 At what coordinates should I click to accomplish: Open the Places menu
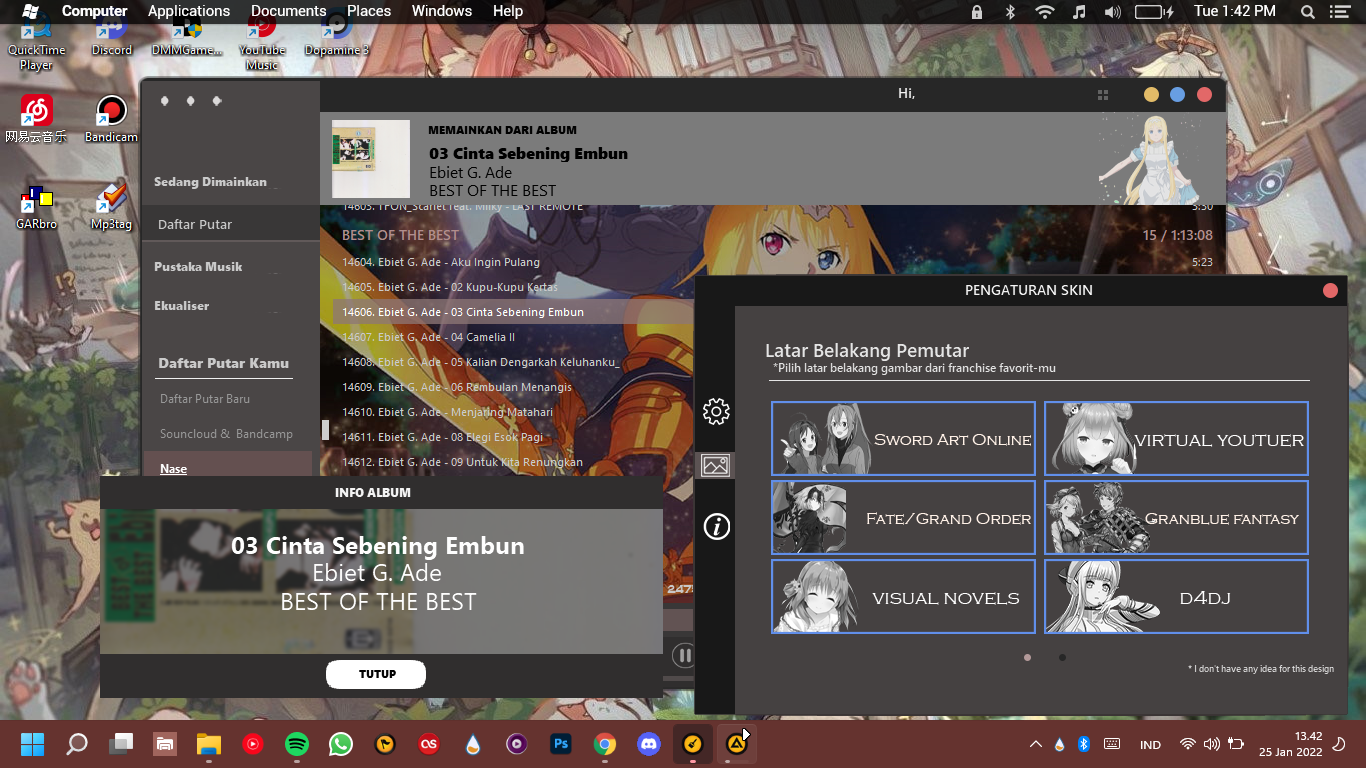click(x=369, y=11)
